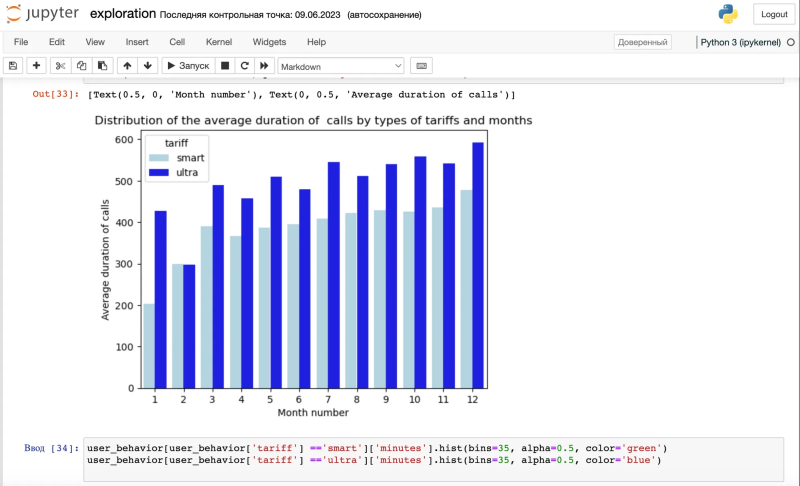The image size is (800, 486).
Task: Rename notebook via exploration title
Action: tap(123, 14)
